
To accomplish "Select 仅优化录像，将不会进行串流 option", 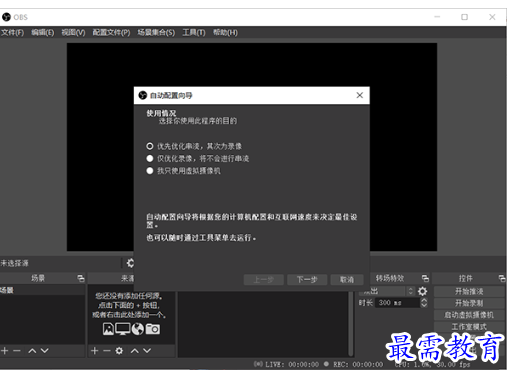I will point(198,158).
